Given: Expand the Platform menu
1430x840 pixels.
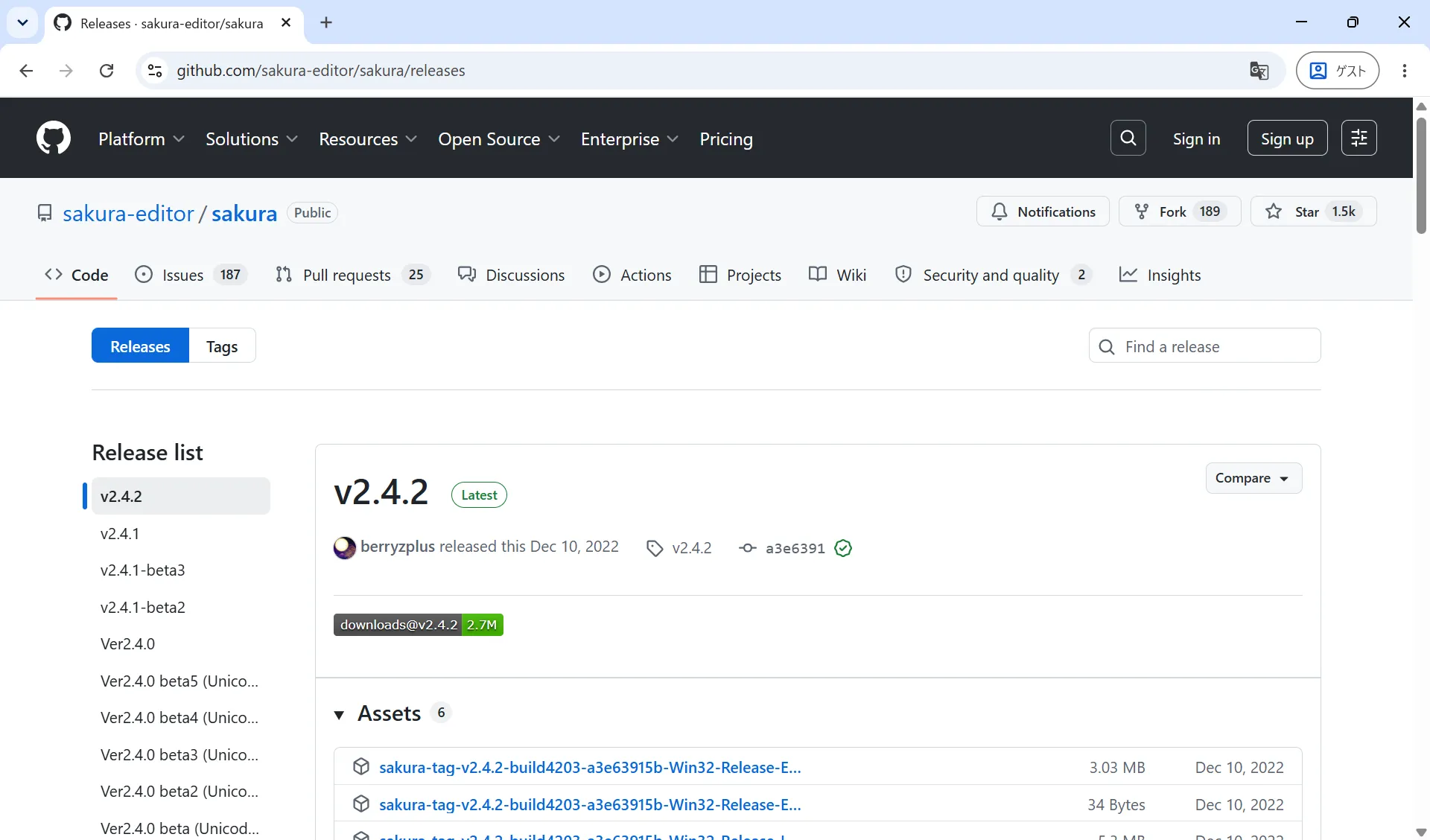Looking at the screenshot, I should coord(142,139).
